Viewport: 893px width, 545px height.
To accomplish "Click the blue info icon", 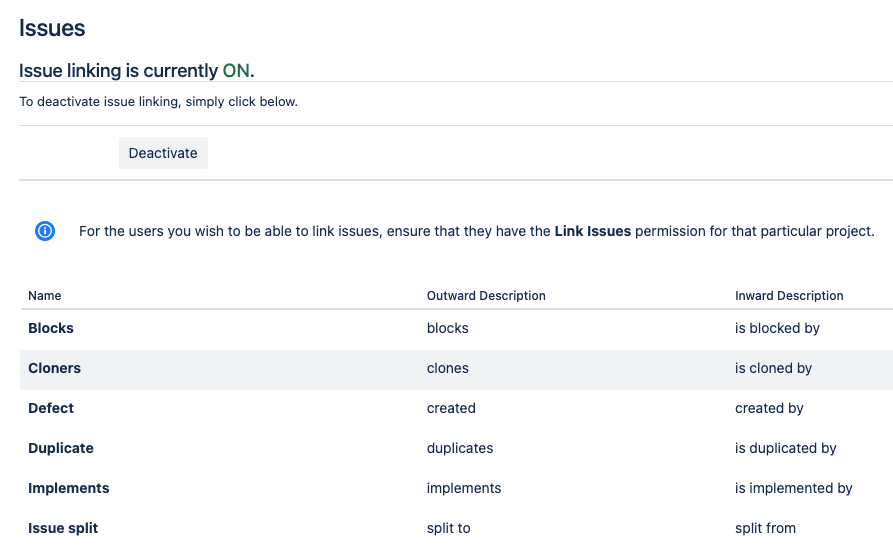I will point(45,231).
